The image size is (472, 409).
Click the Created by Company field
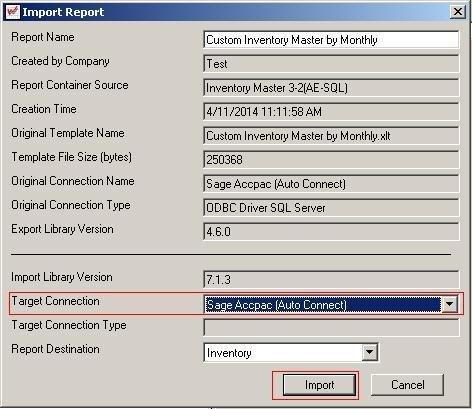click(x=331, y=64)
